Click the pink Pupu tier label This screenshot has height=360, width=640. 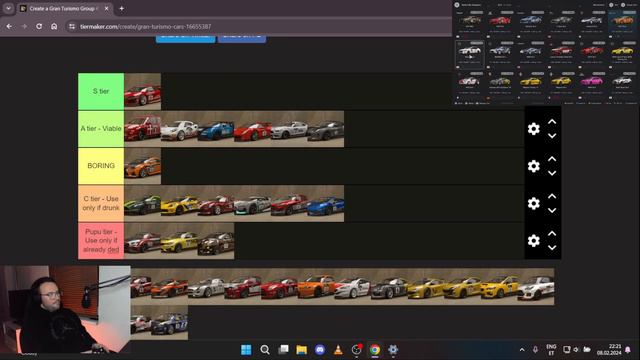(101, 240)
